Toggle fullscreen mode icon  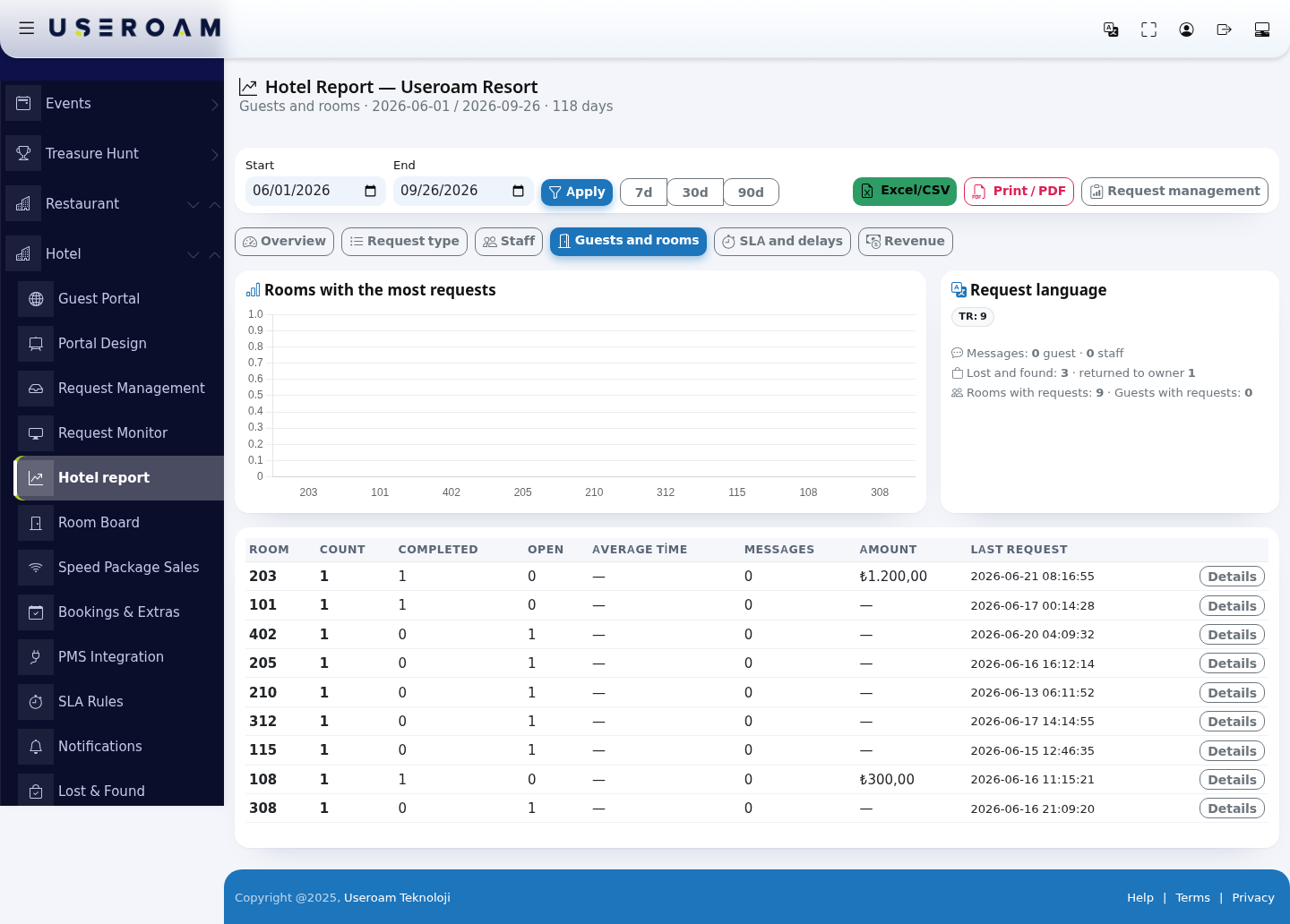(1148, 30)
